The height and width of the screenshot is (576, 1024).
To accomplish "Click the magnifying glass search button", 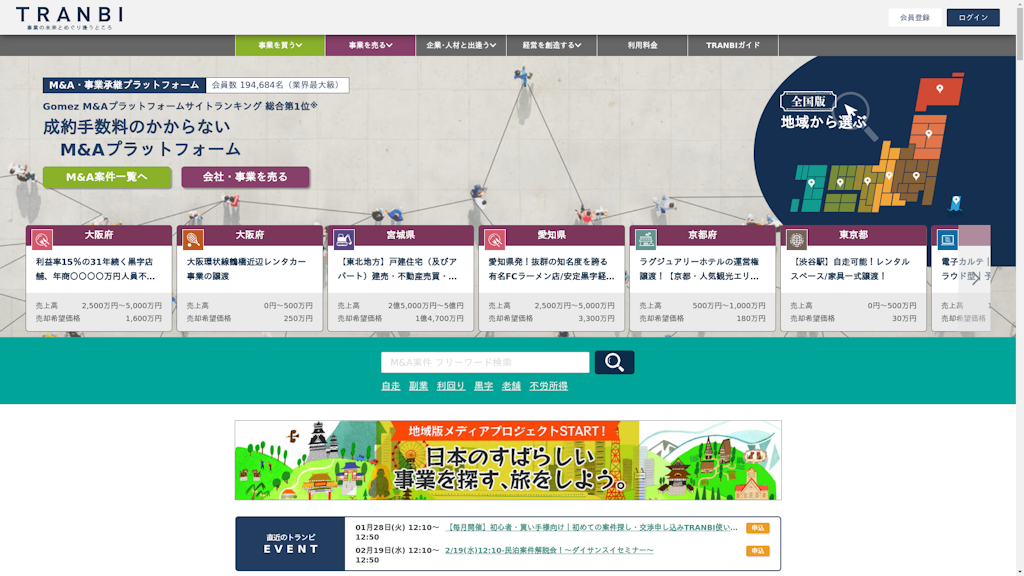I will pos(614,362).
